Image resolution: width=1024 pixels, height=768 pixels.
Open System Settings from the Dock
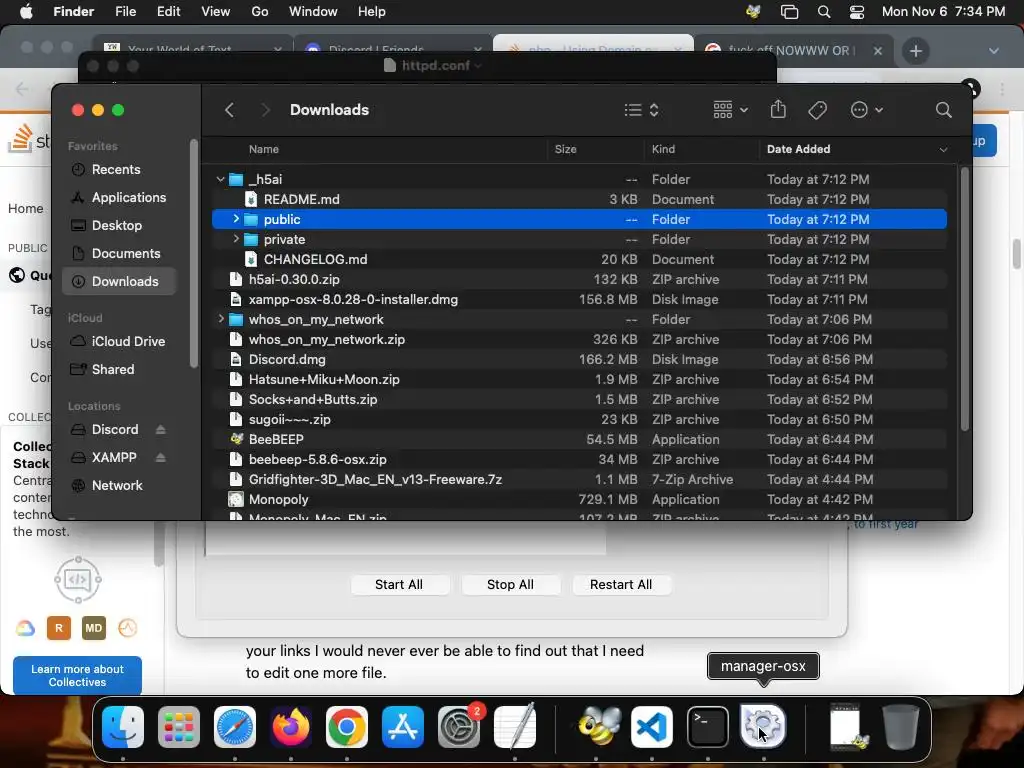coord(459,727)
